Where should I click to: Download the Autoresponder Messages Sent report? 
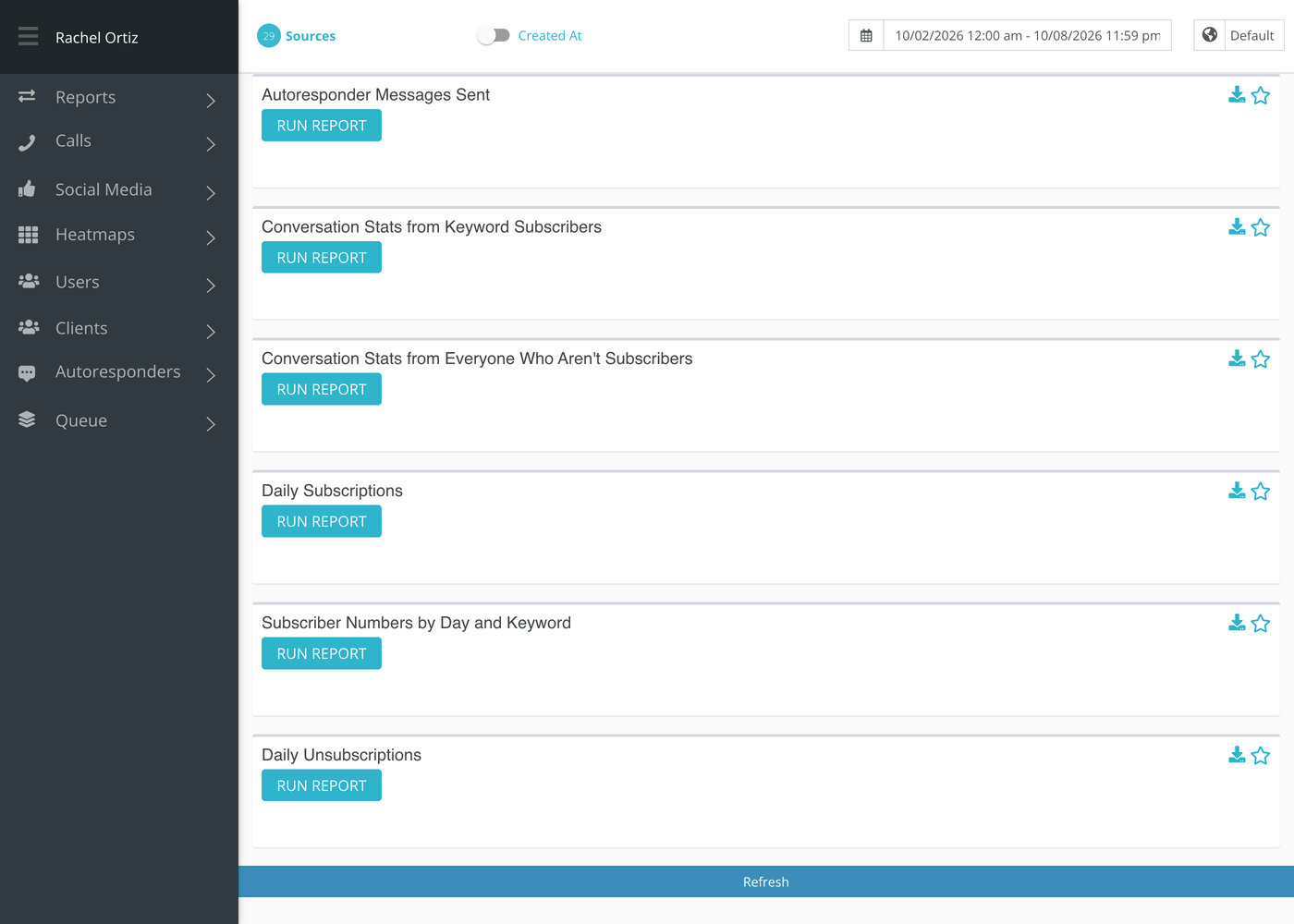[1237, 94]
